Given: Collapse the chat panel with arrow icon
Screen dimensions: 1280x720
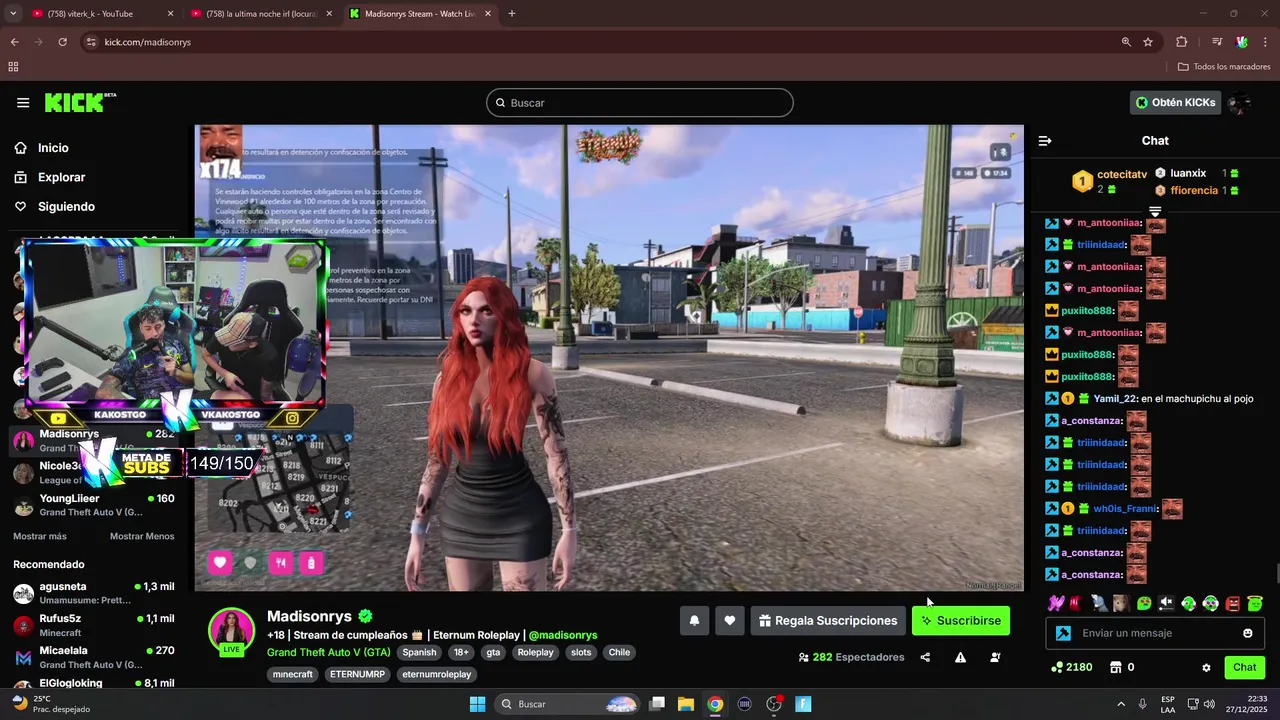Looking at the screenshot, I should click(1045, 141).
